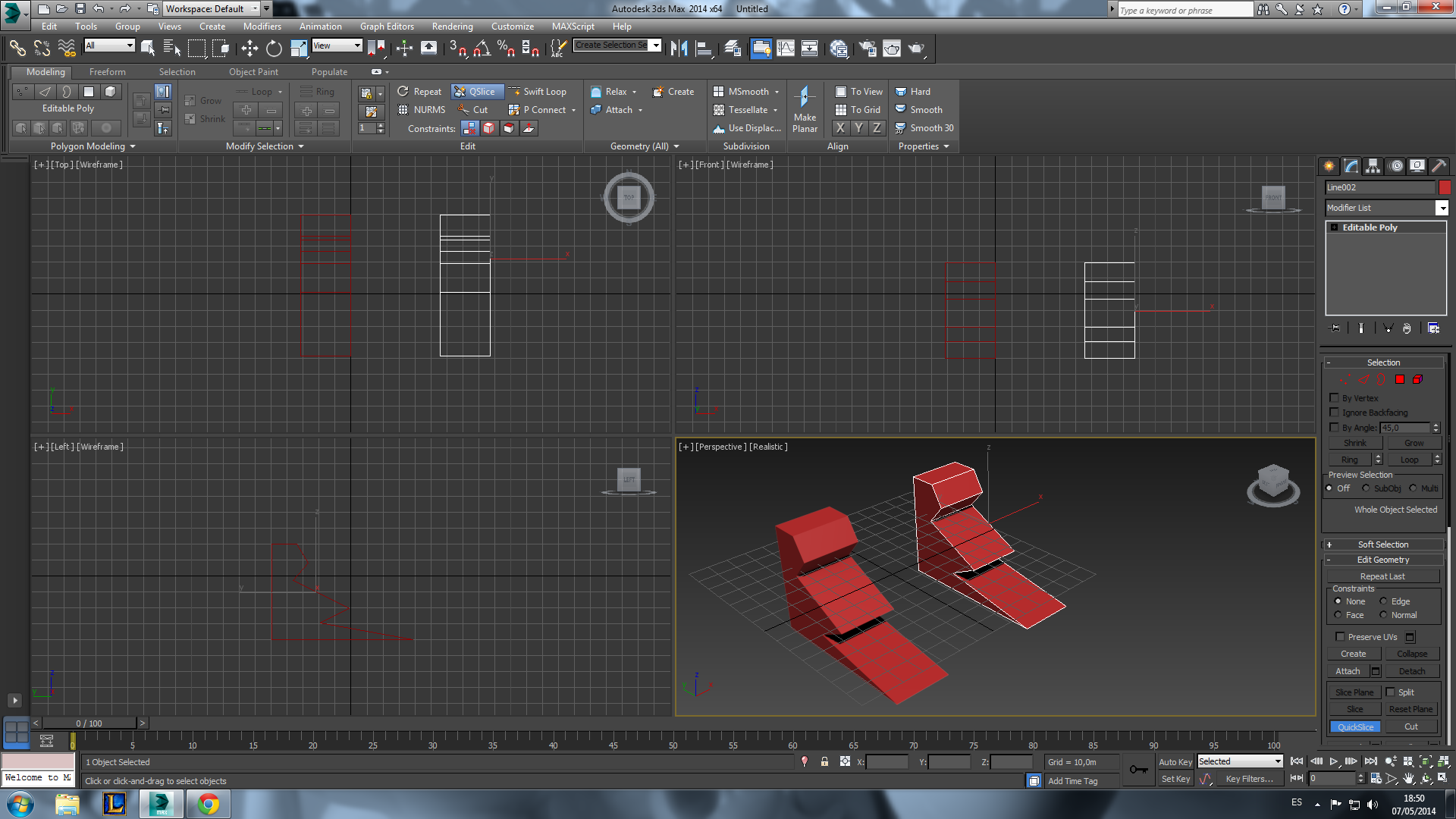Click the Play Animation button

click(1333, 761)
